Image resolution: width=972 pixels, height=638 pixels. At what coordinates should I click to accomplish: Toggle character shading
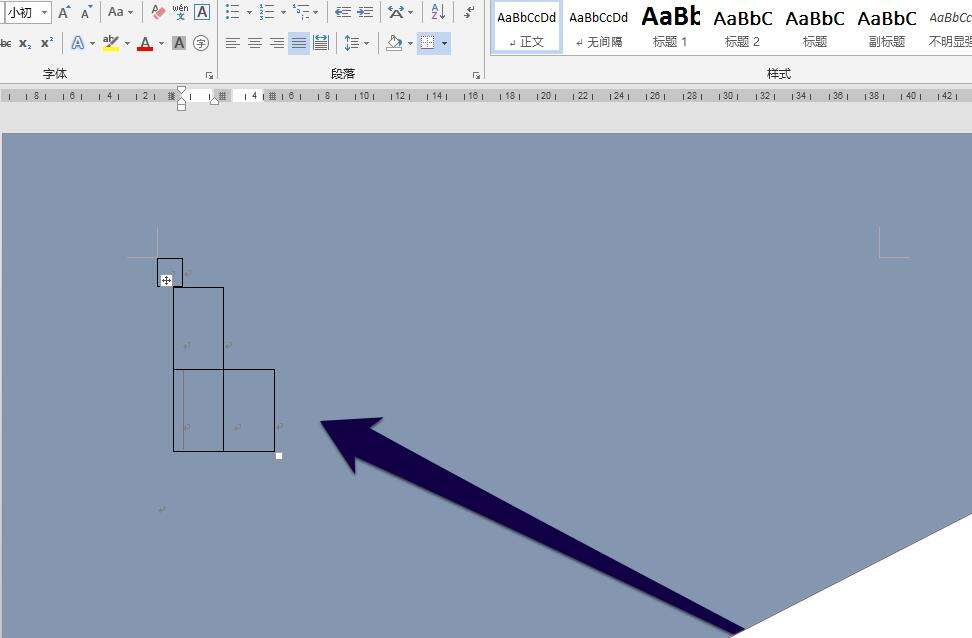coord(179,43)
